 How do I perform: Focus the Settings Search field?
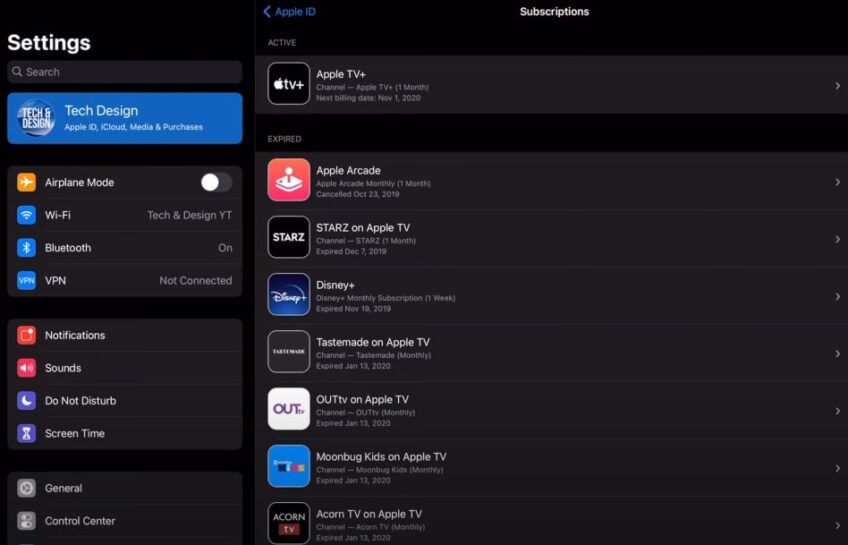click(x=125, y=71)
